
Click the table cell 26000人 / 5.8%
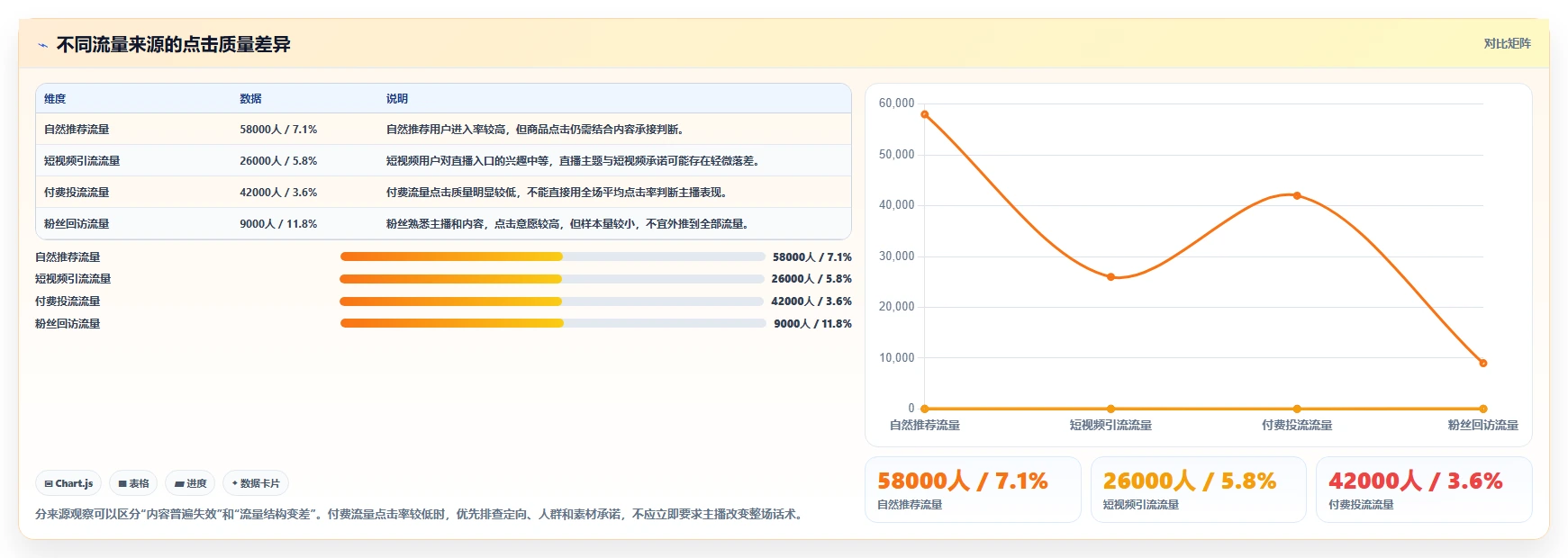(278, 161)
